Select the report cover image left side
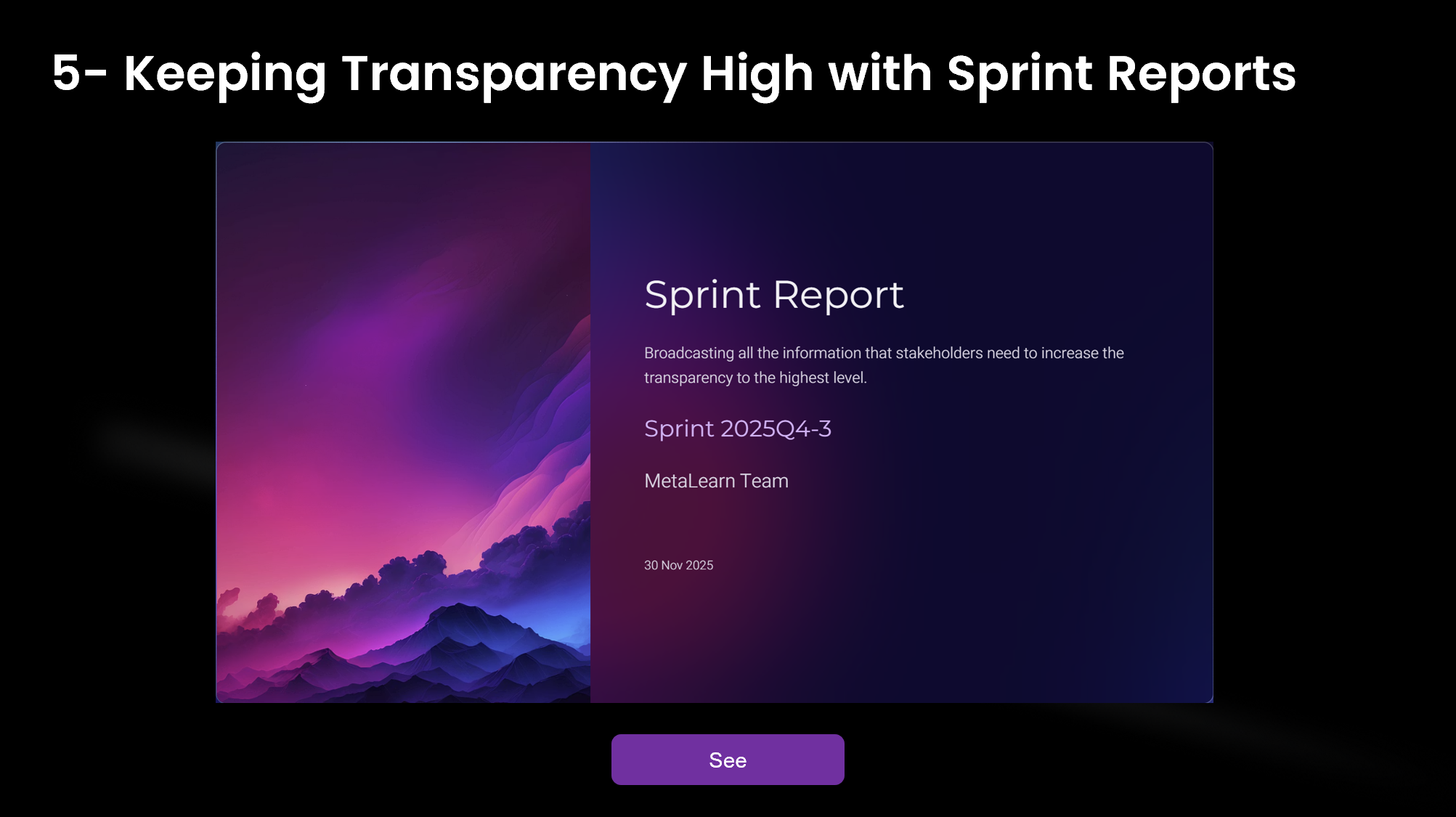This screenshot has height=817, width=1456. pyautogui.click(x=403, y=363)
